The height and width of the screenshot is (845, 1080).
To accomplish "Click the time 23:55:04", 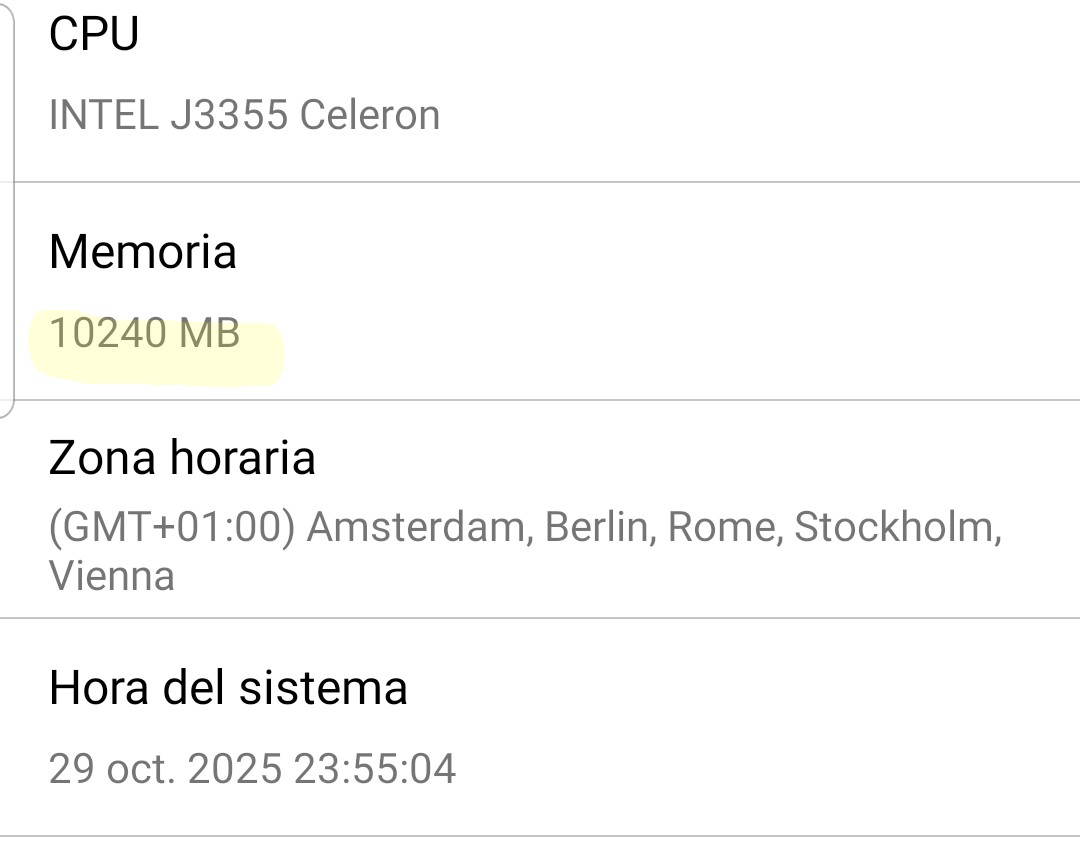I will (374, 769).
